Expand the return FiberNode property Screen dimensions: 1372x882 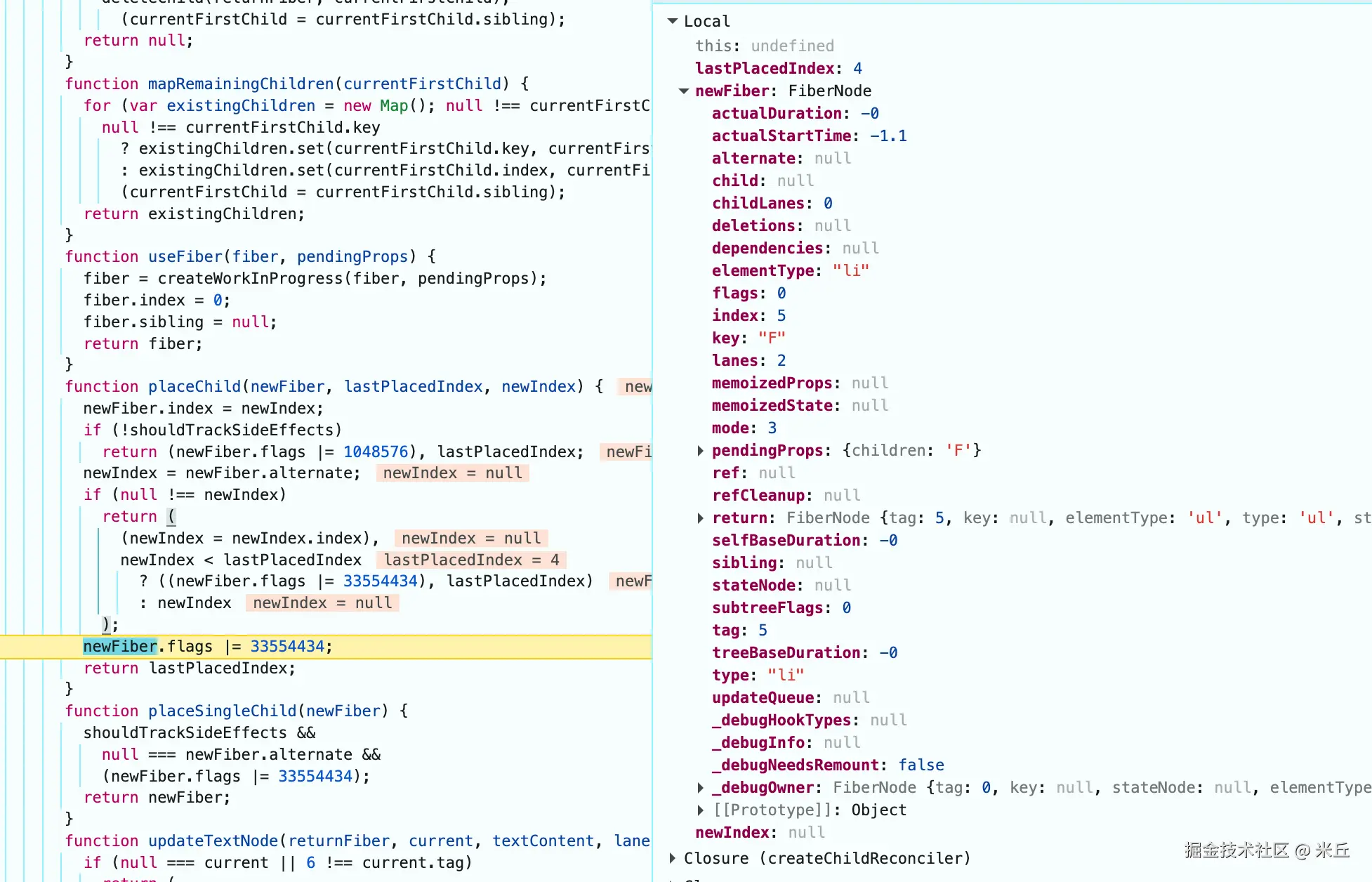(700, 518)
